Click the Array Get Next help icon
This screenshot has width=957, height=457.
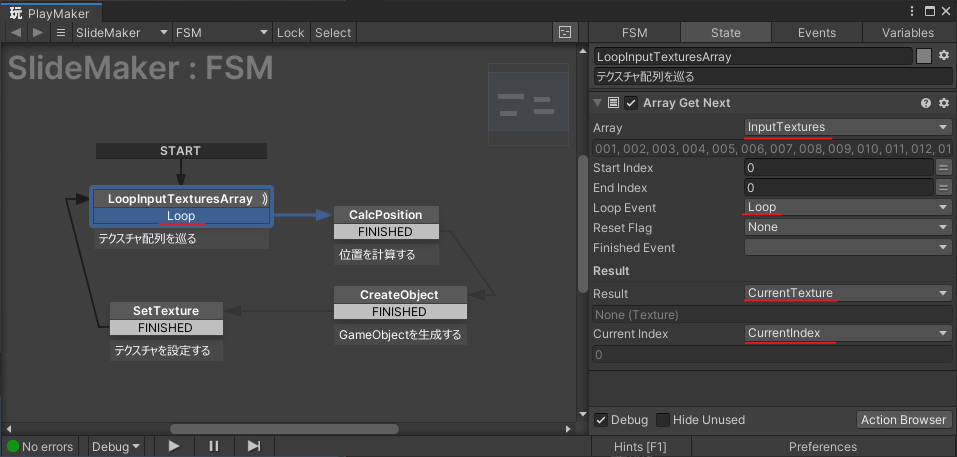(x=926, y=103)
